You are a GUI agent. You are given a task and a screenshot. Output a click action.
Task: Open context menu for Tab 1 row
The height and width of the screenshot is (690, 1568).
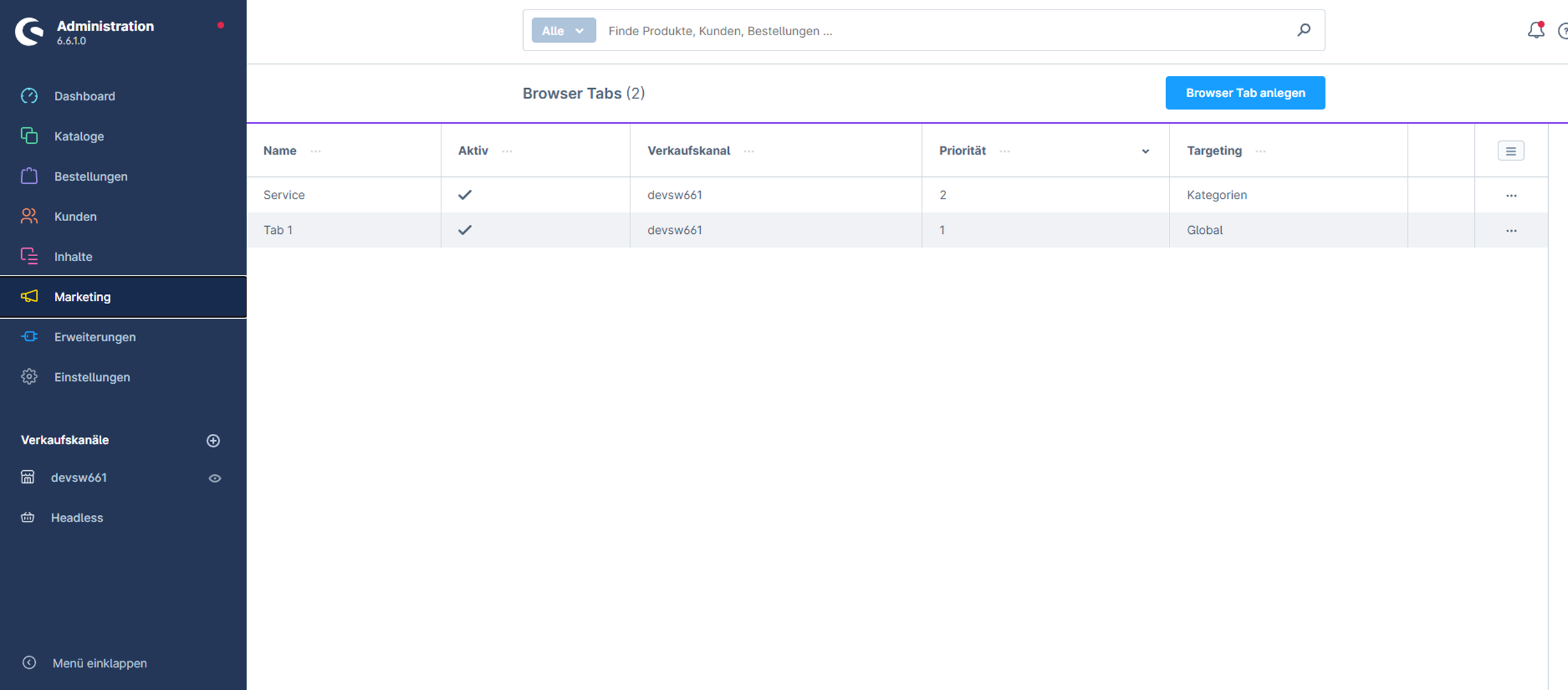click(x=1511, y=231)
